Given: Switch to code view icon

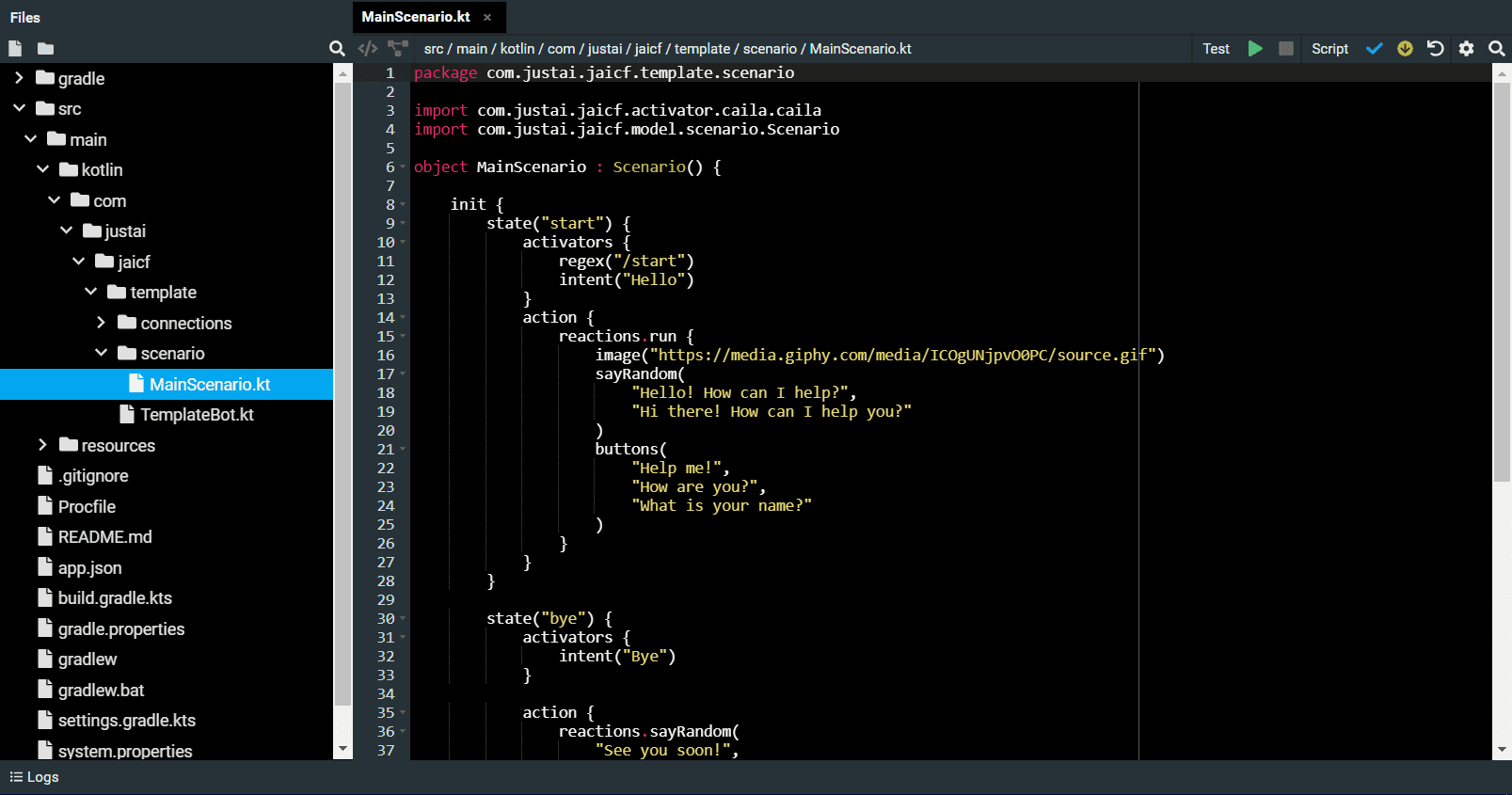Looking at the screenshot, I should (368, 48).
